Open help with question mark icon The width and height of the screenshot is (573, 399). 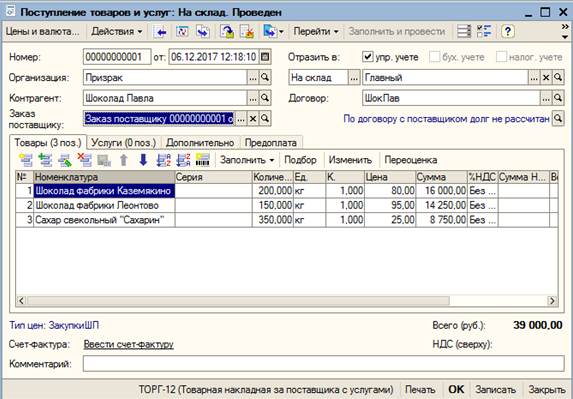[x=508, y=31]
